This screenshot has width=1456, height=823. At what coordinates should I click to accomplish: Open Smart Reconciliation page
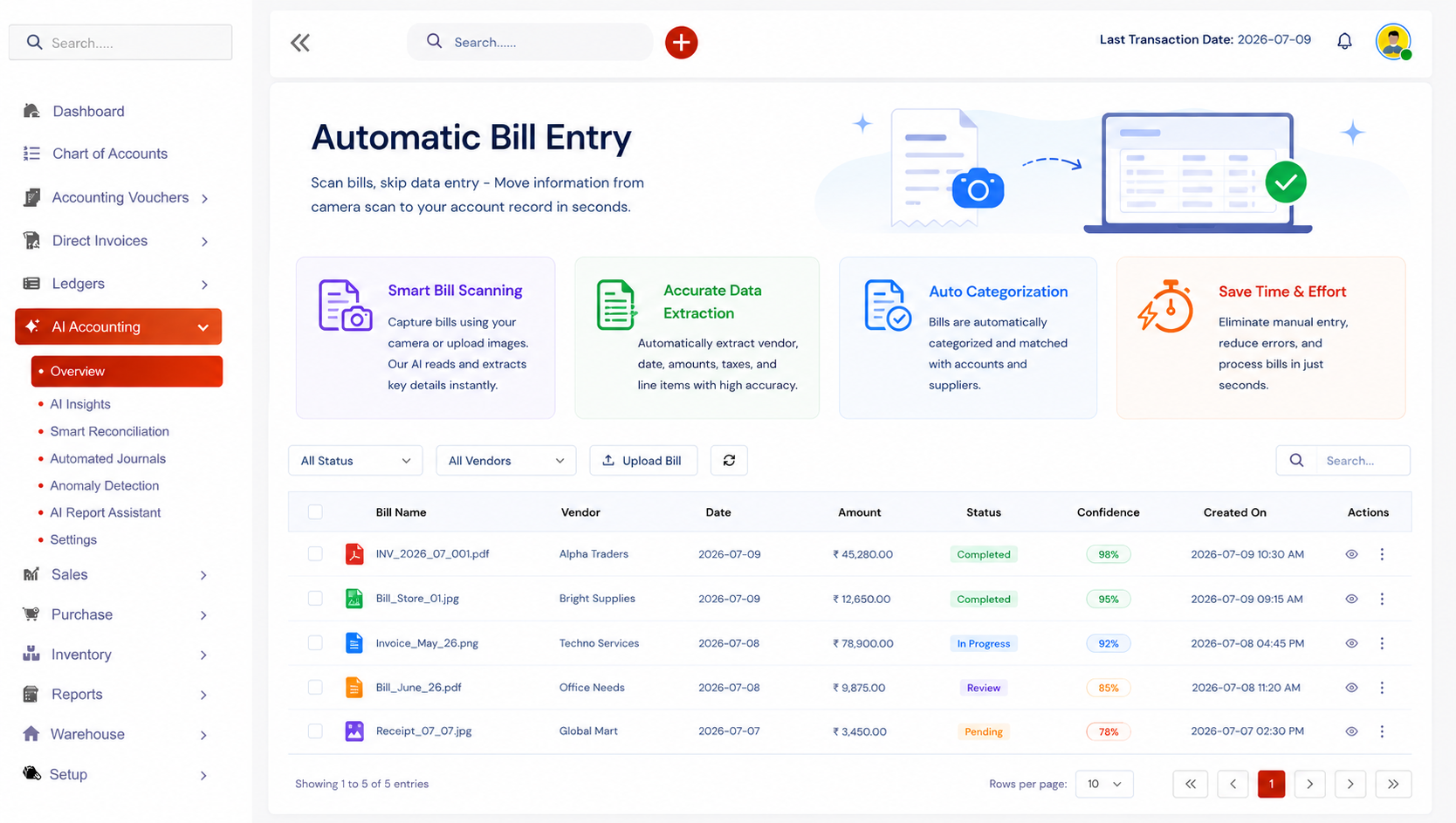point(109,431)
